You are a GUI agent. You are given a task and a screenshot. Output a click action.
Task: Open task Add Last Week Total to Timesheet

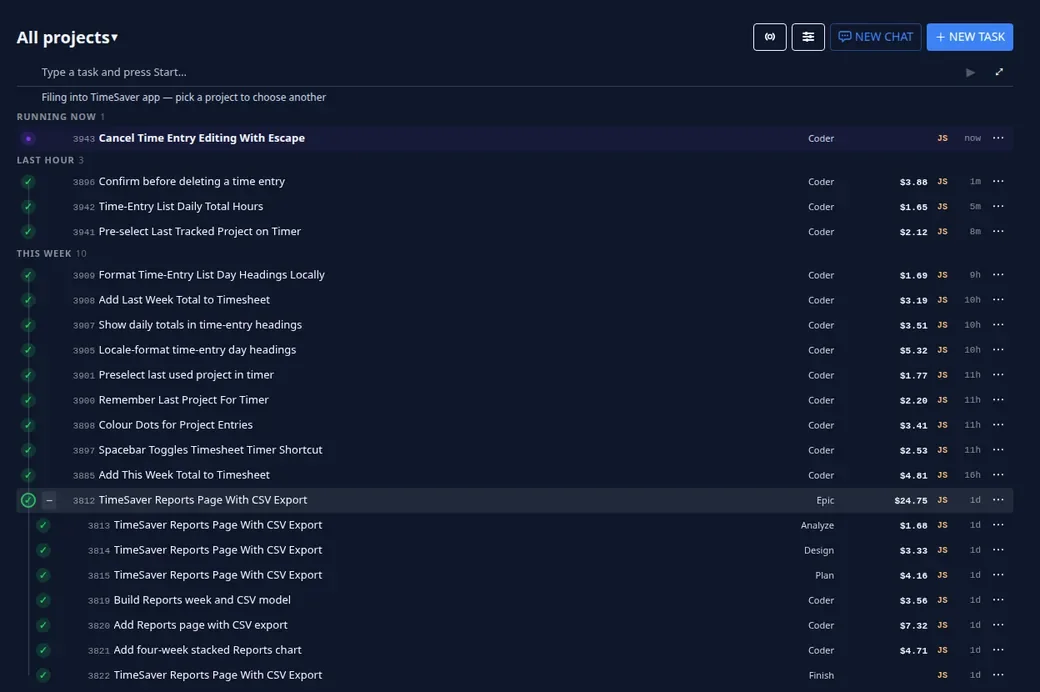[x=184, y=300]
